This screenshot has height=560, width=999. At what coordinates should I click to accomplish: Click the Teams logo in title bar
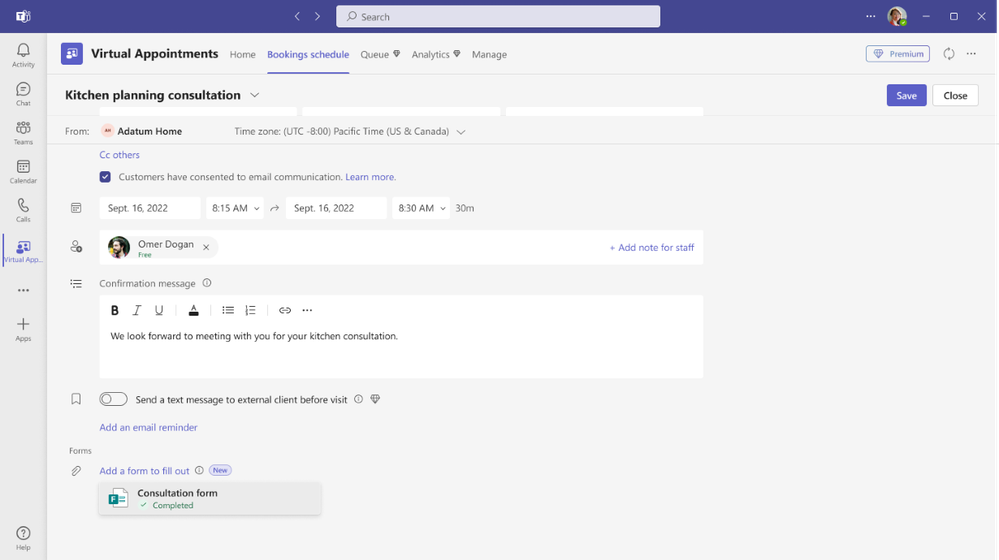click(23, 17)
